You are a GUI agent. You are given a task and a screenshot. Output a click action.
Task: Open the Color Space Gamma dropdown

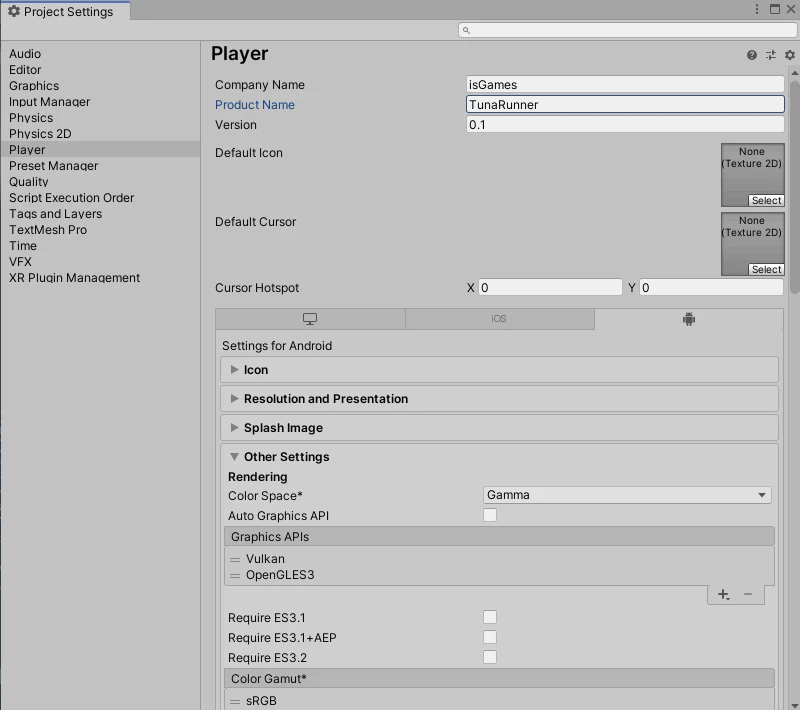[627, 495]
